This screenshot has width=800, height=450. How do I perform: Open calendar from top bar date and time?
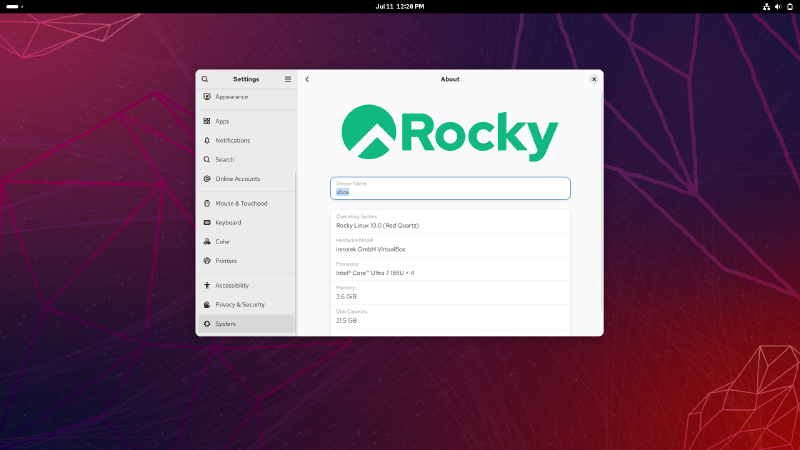click(x=399, y=6)
